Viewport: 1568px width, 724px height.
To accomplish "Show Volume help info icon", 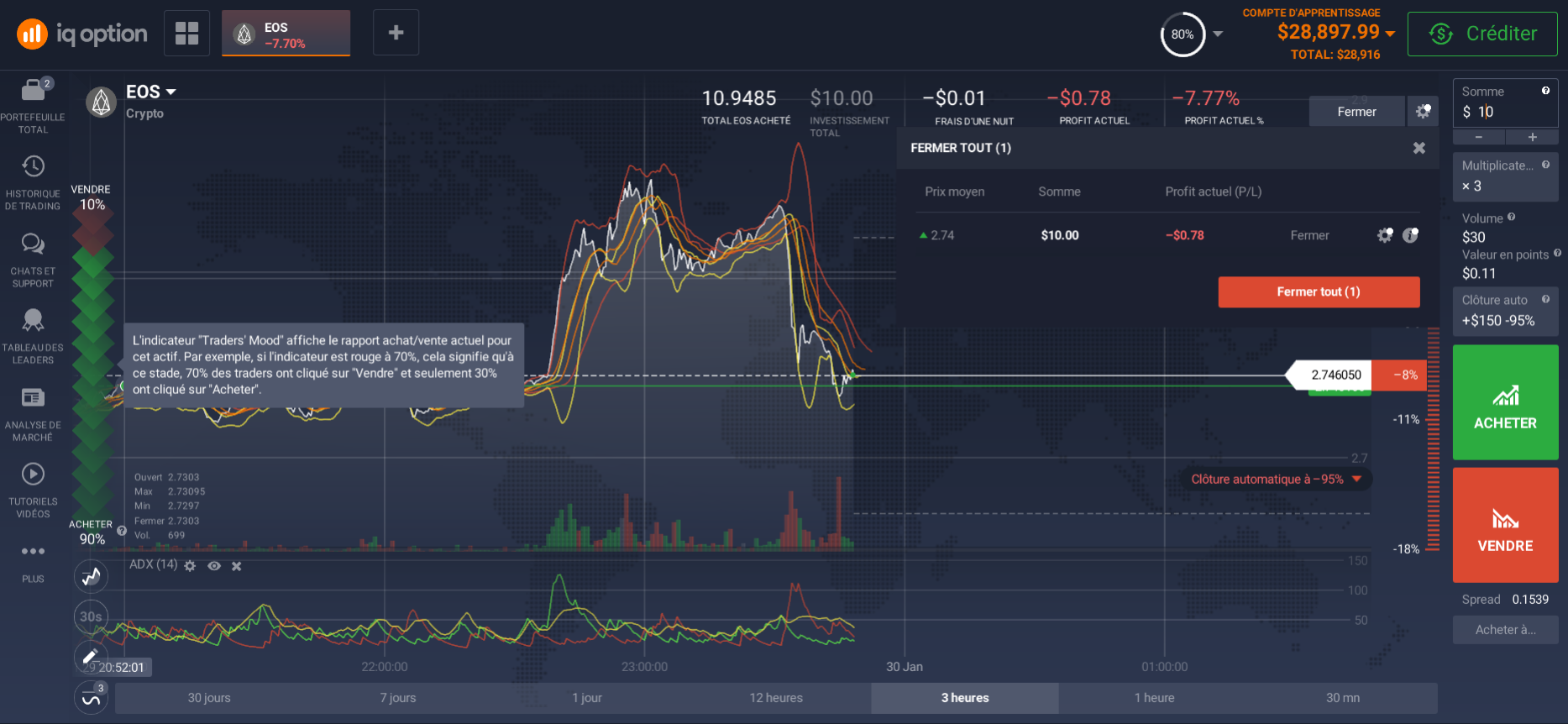I will tap(1511, 217).
